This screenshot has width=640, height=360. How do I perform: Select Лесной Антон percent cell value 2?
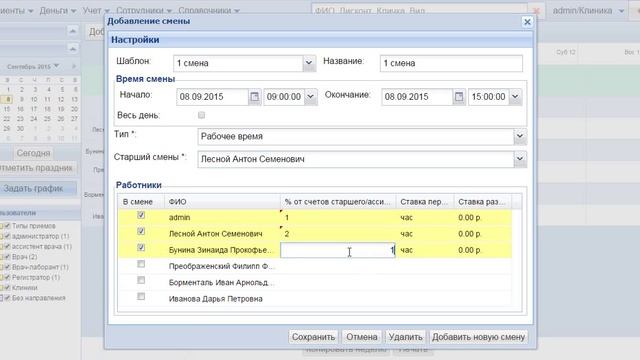click(x=338, y=234)
